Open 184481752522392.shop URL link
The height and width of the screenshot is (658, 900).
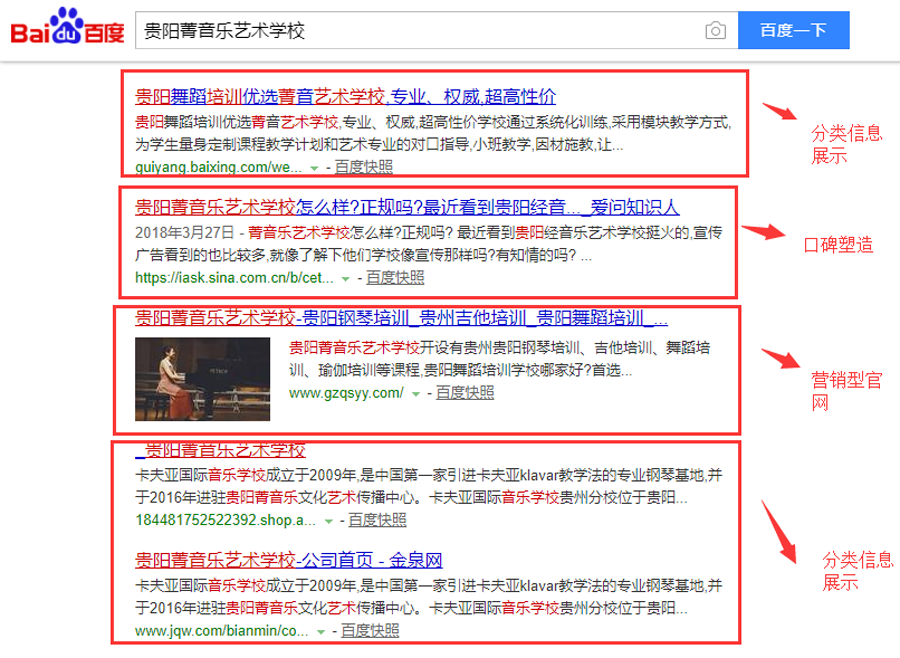[225, 520]
